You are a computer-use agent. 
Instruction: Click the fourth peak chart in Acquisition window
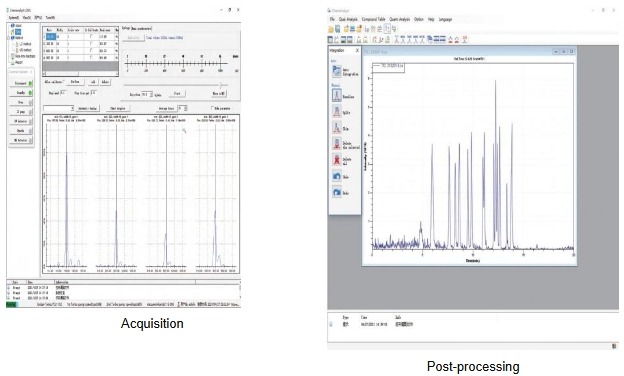216,193
